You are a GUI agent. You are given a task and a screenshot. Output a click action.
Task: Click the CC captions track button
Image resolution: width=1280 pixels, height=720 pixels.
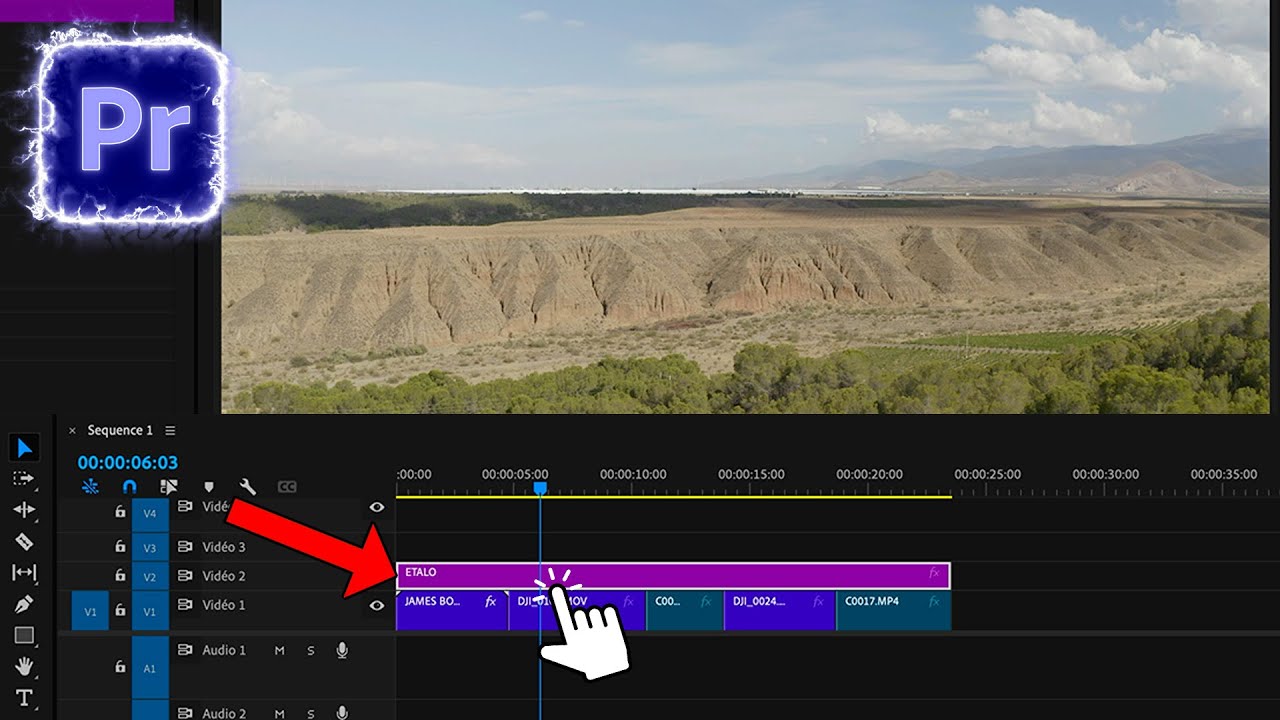[287, 487]
